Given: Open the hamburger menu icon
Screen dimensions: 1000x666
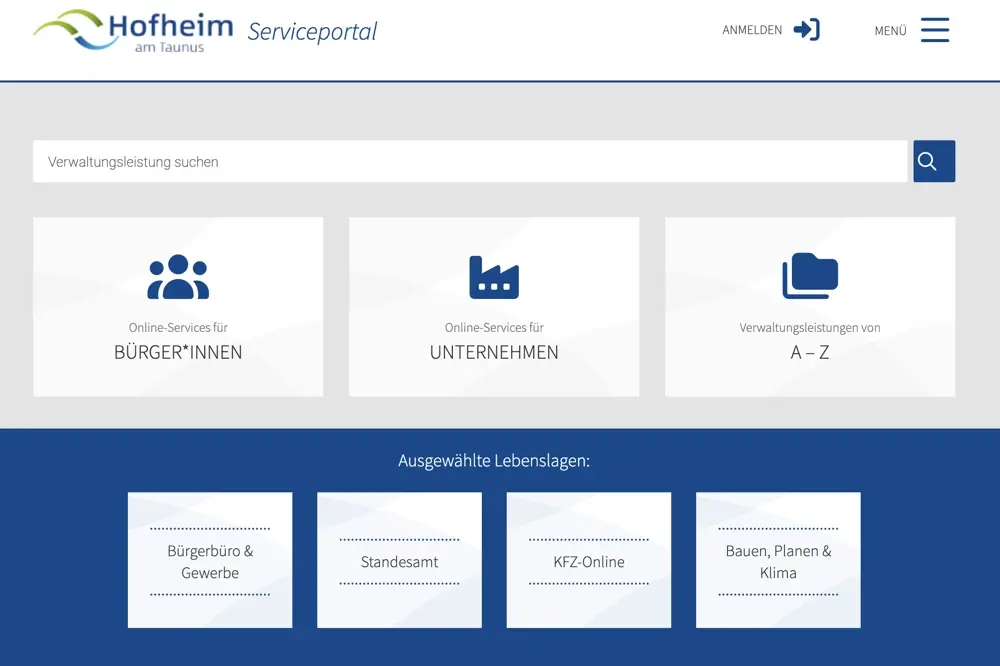Looking at the screenshot, I should click(x=935, y=30).
